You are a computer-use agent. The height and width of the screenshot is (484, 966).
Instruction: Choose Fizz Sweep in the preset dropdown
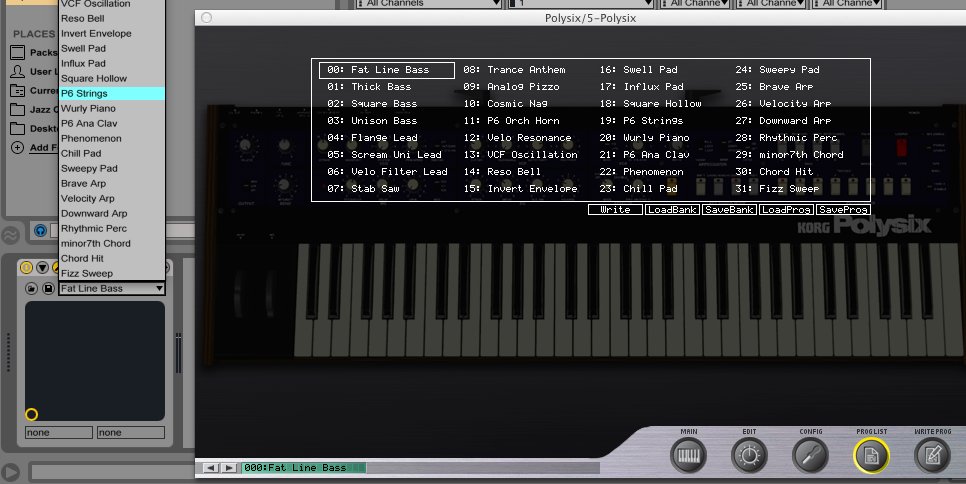[112, 273]
